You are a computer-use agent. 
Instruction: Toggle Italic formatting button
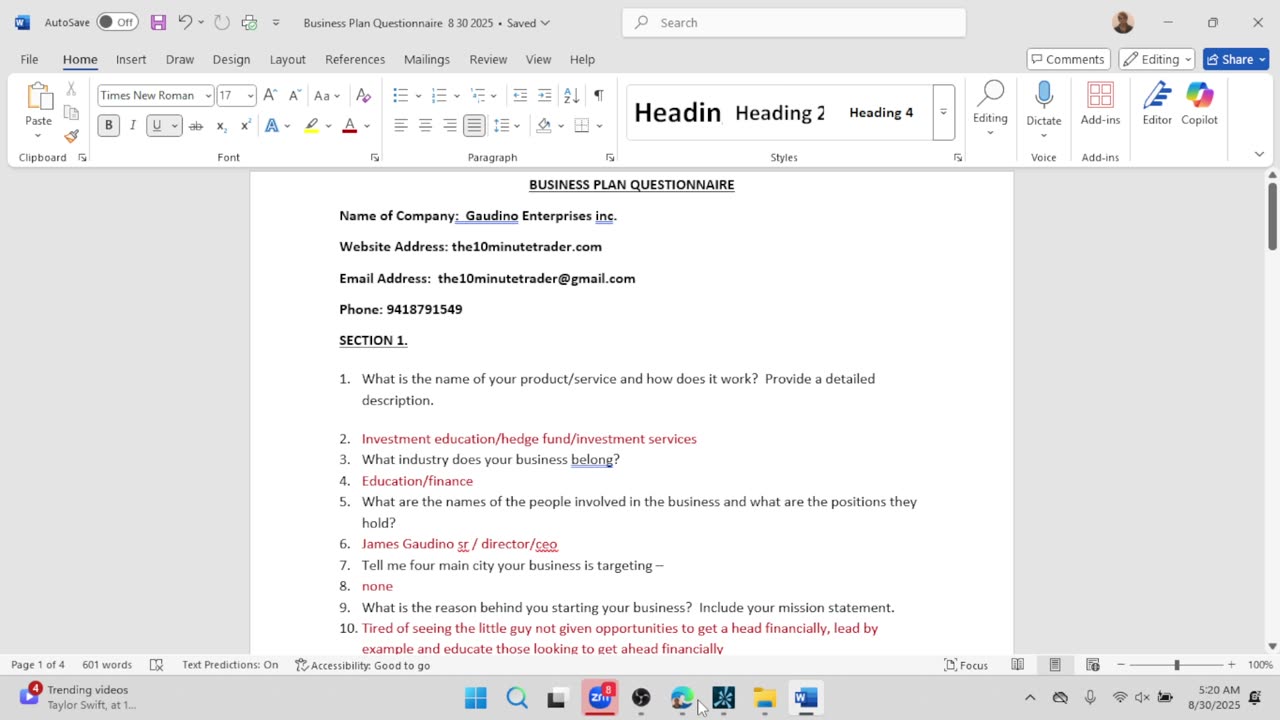pos(132,126)
